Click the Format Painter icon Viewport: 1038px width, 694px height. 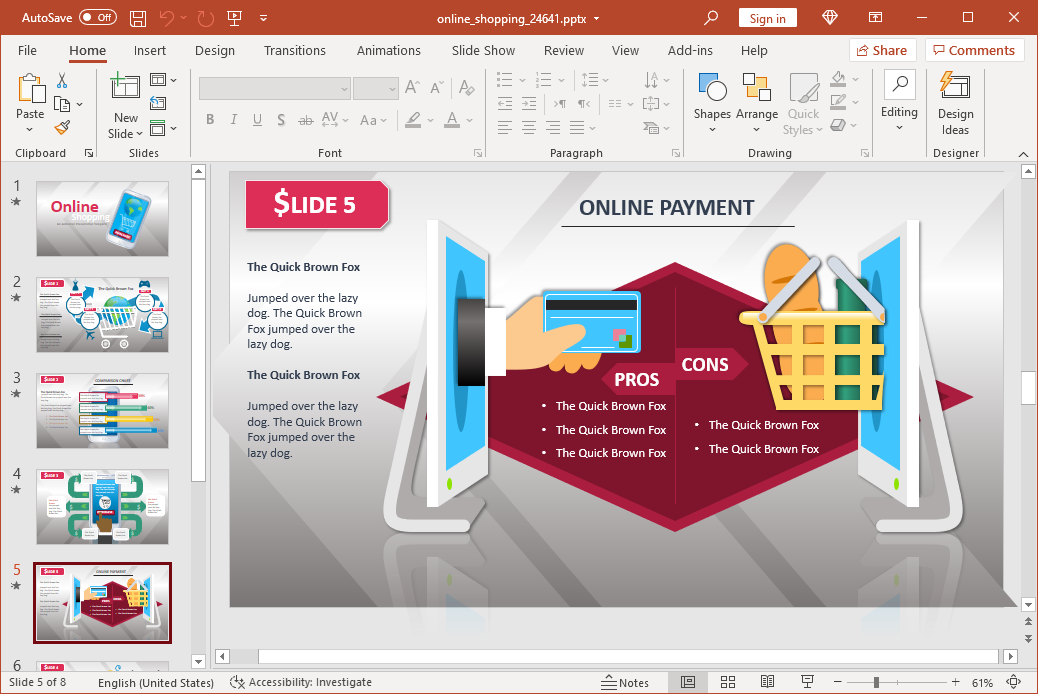click(x=62, y=128)
